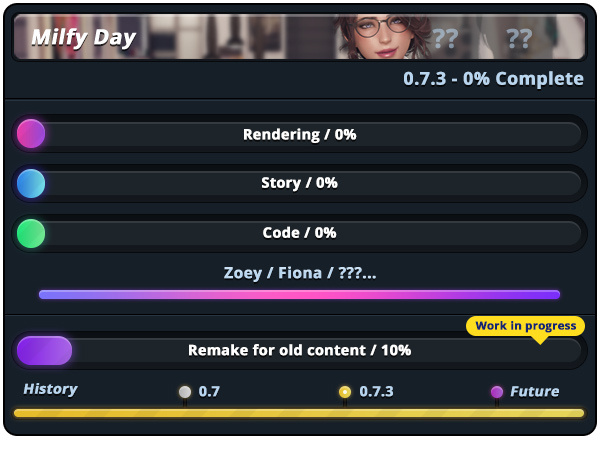Click the Story / 0% bar label

tap(300, 183)
